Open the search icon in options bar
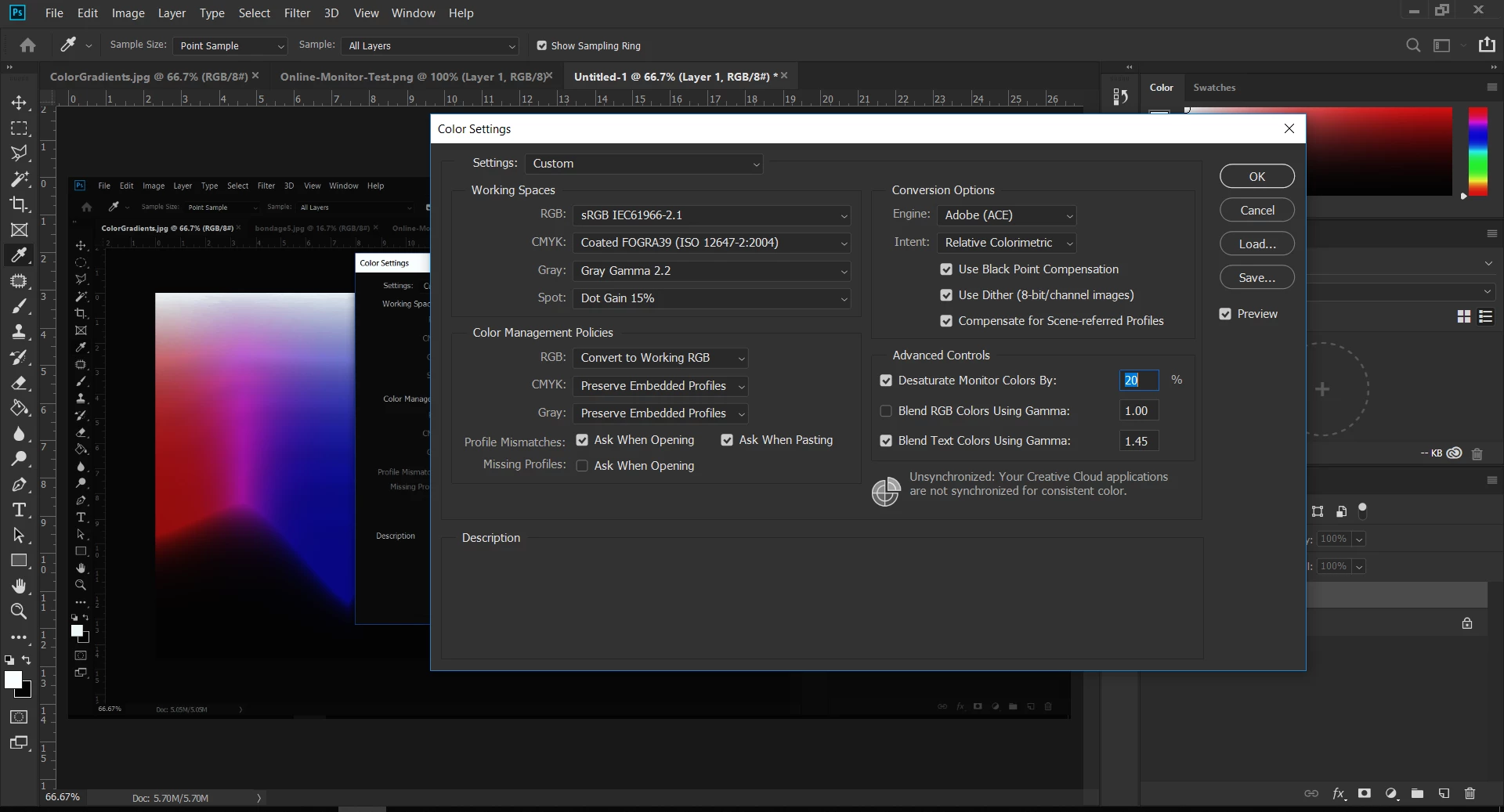The width and height of the screenshot is (1504, 812). [x=1413, y=45]
